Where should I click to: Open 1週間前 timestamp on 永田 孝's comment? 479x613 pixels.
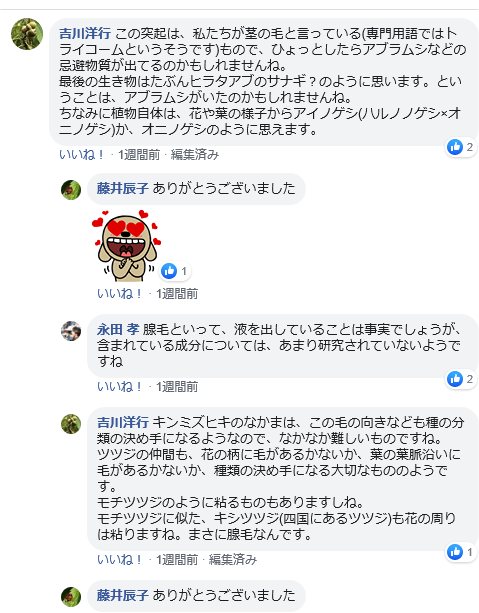pos(177,387)
